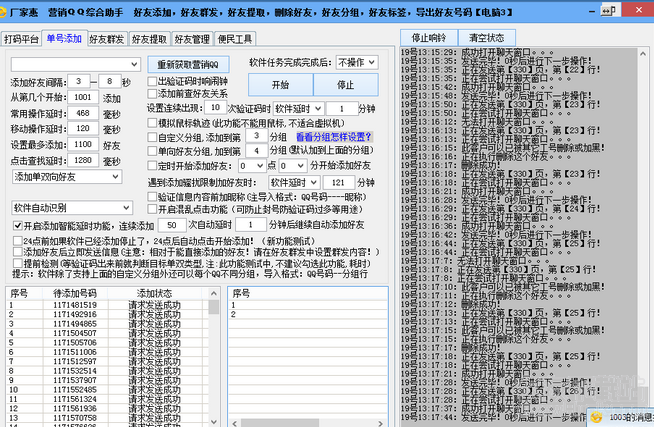Screen dimensions: 654x427
Task: Click the maximum interval field showing 8
Action: [x=110, y=82]
